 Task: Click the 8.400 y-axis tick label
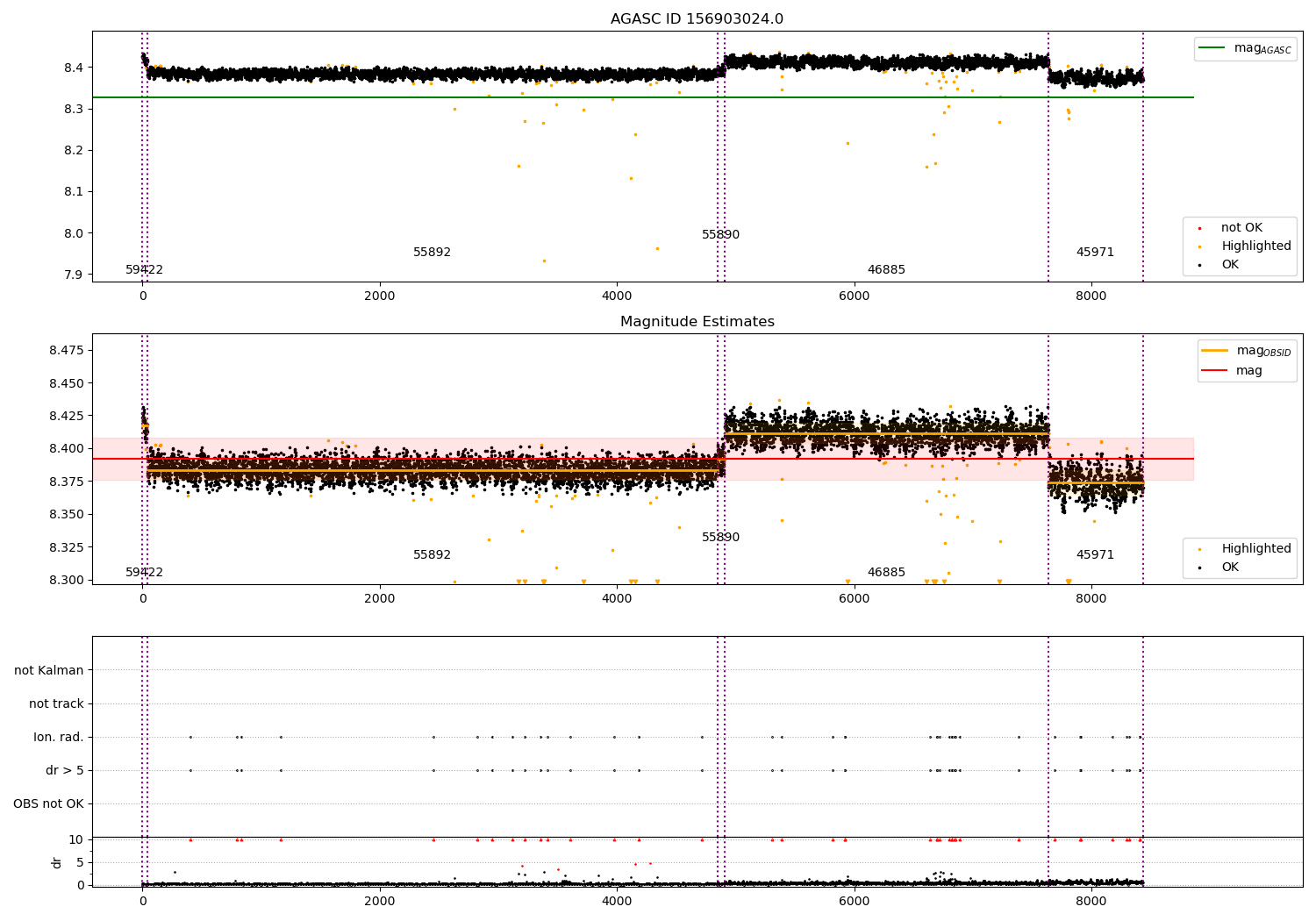click(67, 448)
